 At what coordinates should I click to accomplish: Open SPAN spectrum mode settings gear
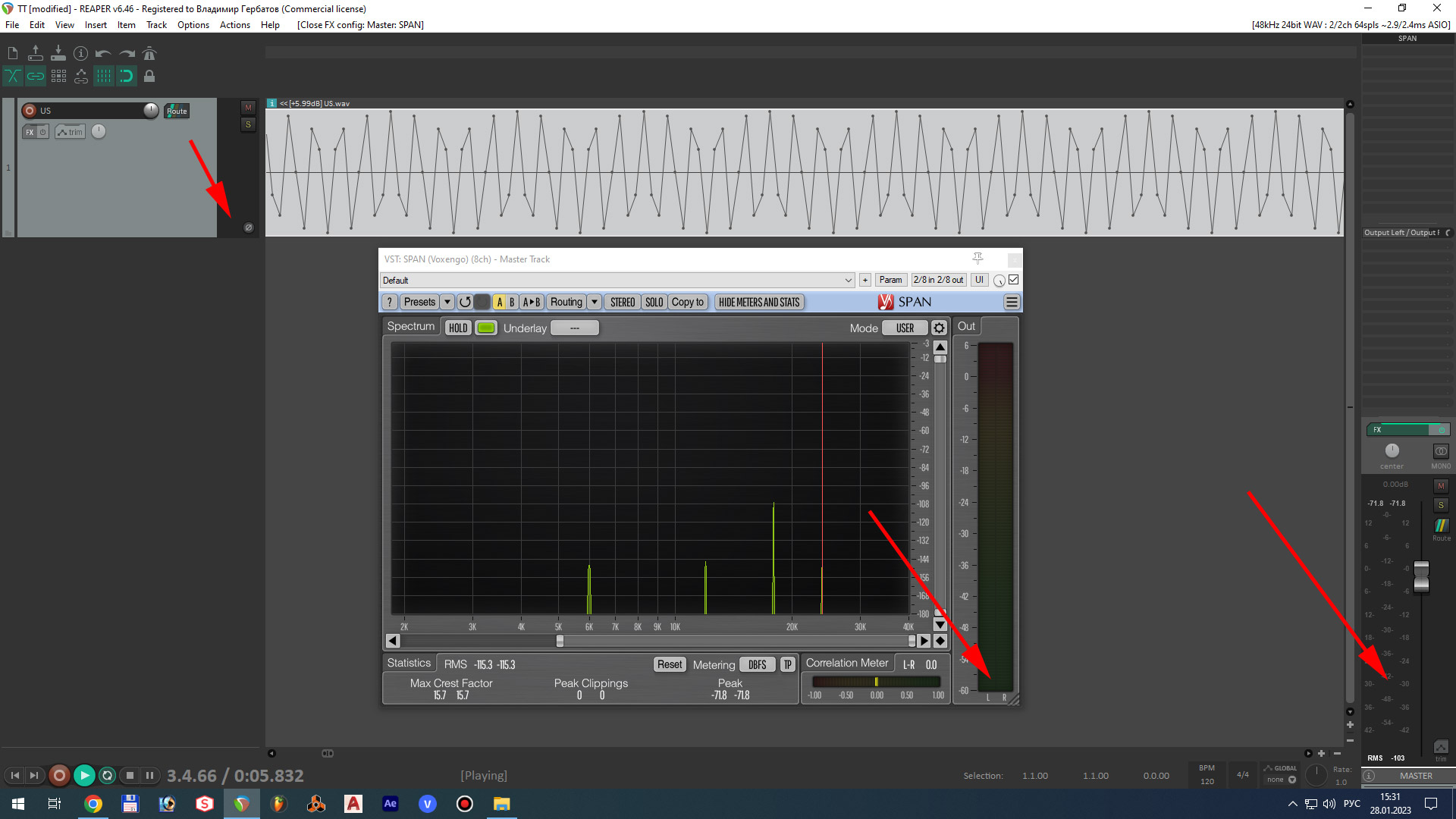point(939,328)
